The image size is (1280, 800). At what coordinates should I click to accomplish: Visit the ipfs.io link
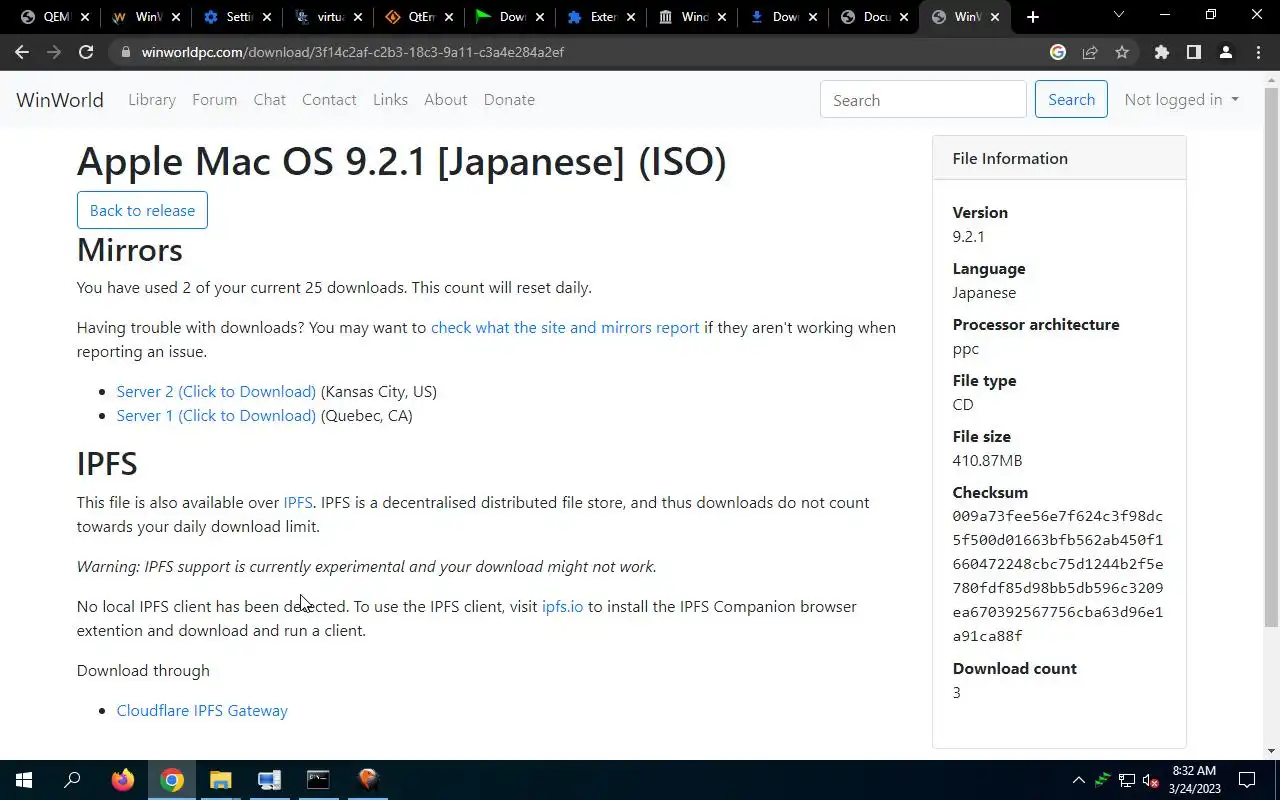coord(562,607)
